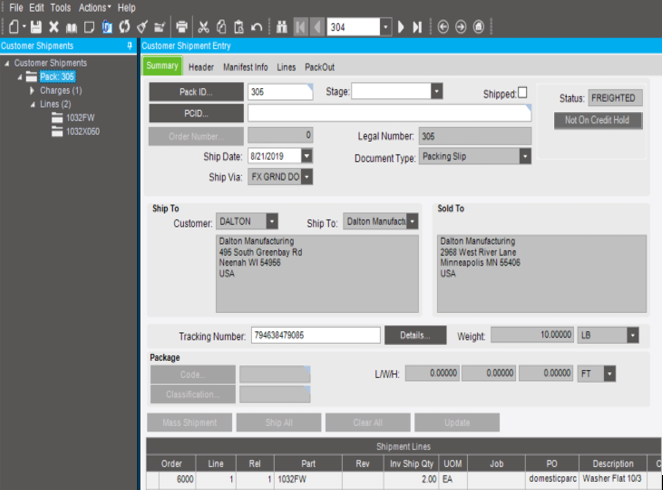Print using the printer icon
Viewport: 663px width, 490px height.
pos(182,27)
